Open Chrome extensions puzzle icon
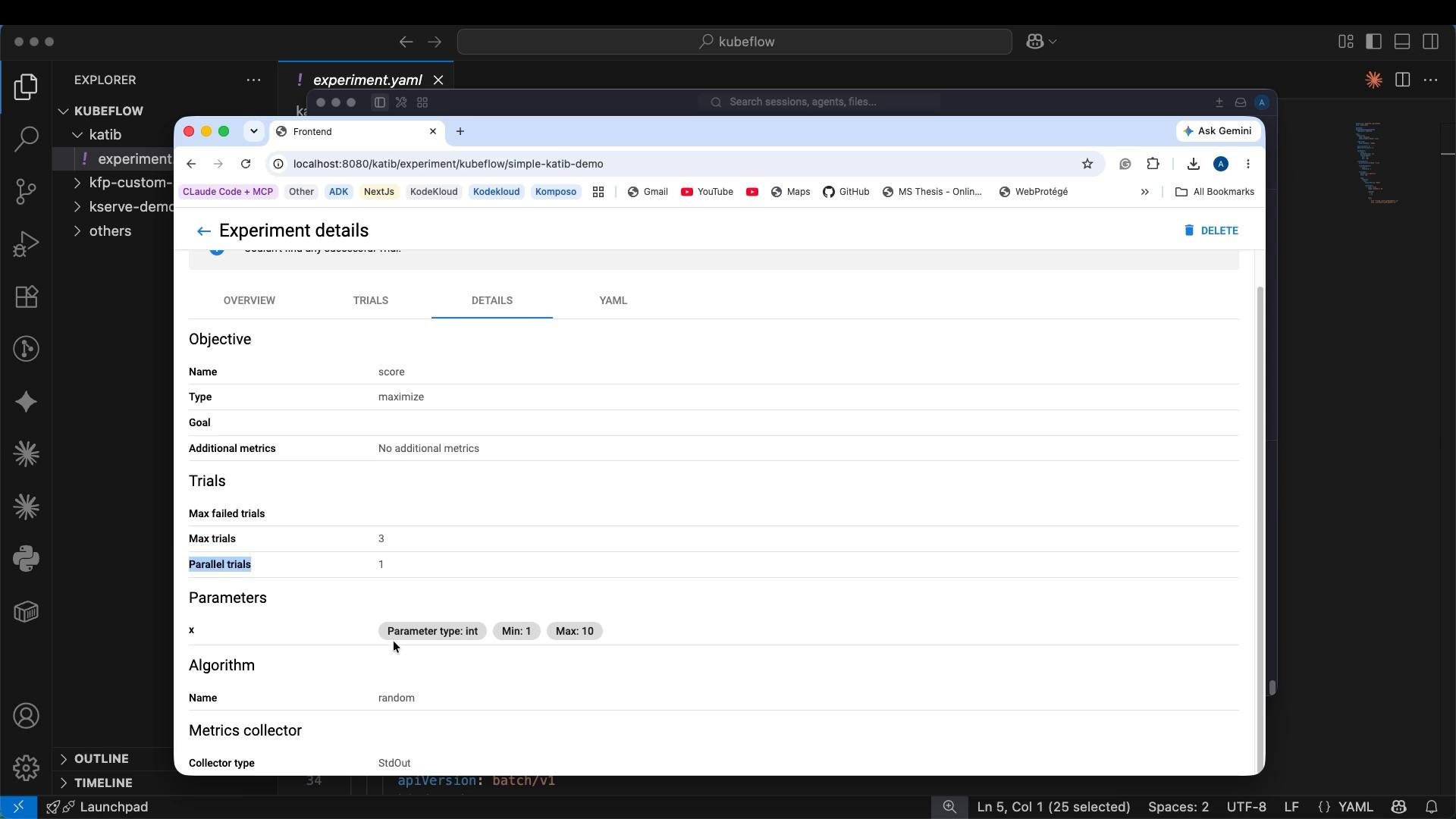This screenshot has height=819, width=1456. click(x=1153, y=164)
